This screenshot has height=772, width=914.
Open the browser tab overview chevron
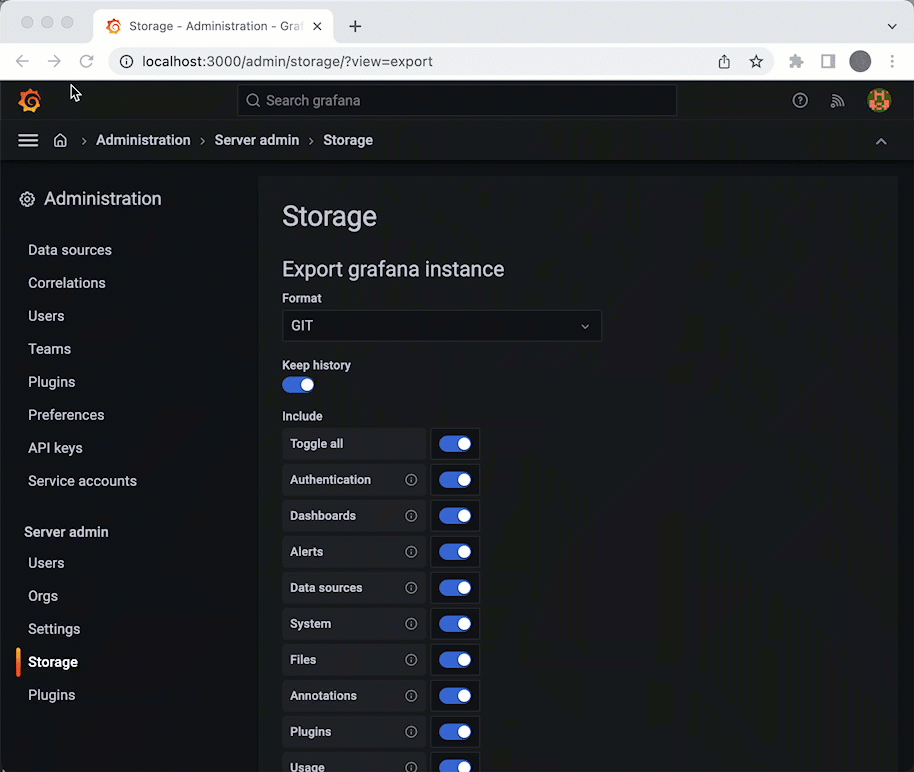pos(892,26)
